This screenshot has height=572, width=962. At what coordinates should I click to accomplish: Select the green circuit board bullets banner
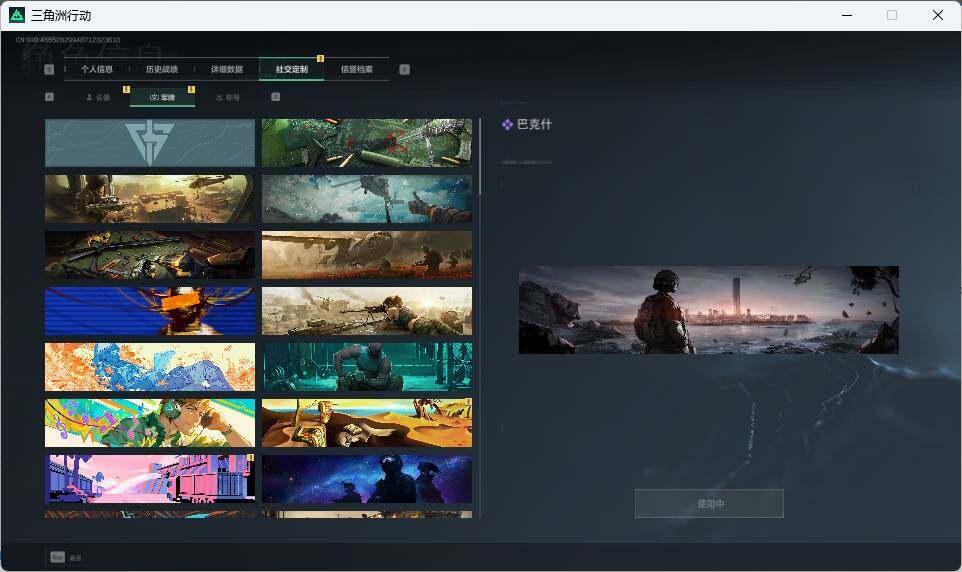pyautogui.click(x=367, y=142)
